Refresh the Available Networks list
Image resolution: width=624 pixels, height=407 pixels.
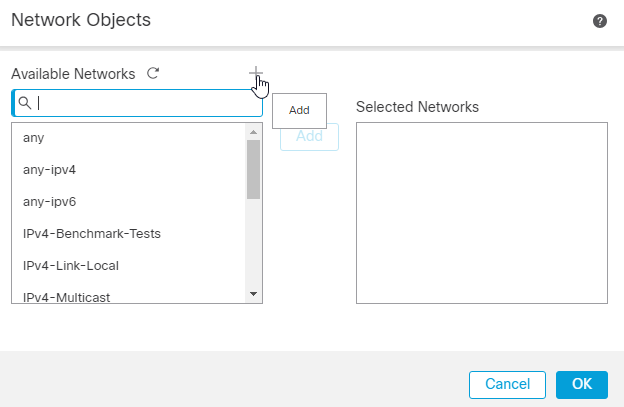pyautogui.click(x=153, y=73)
